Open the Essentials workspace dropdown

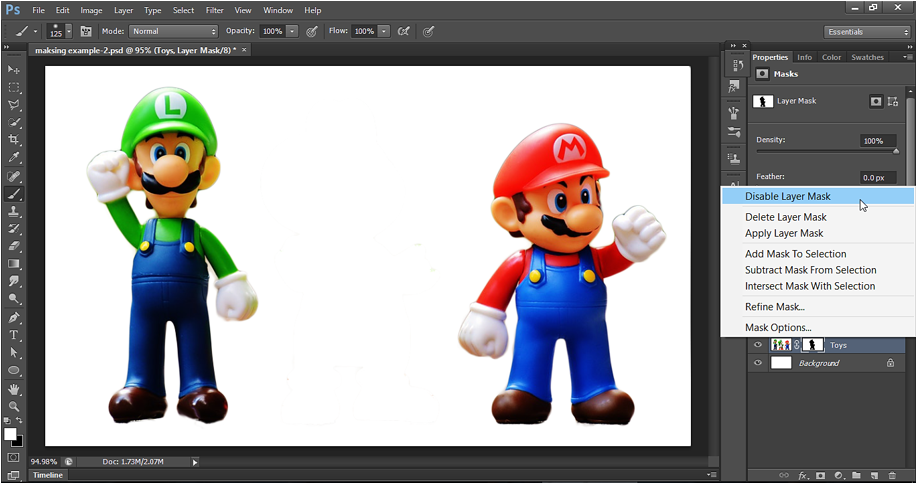[867, 32]
